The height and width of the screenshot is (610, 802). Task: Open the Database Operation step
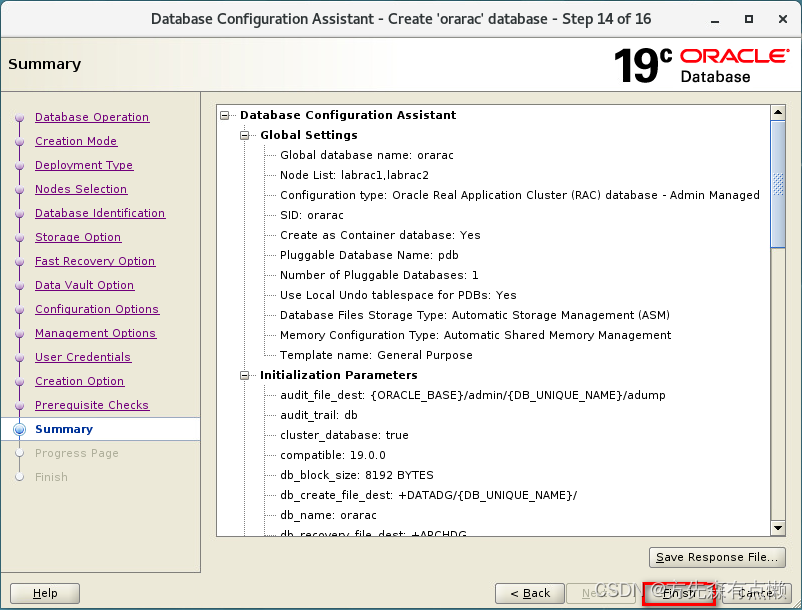pos(92,117)
